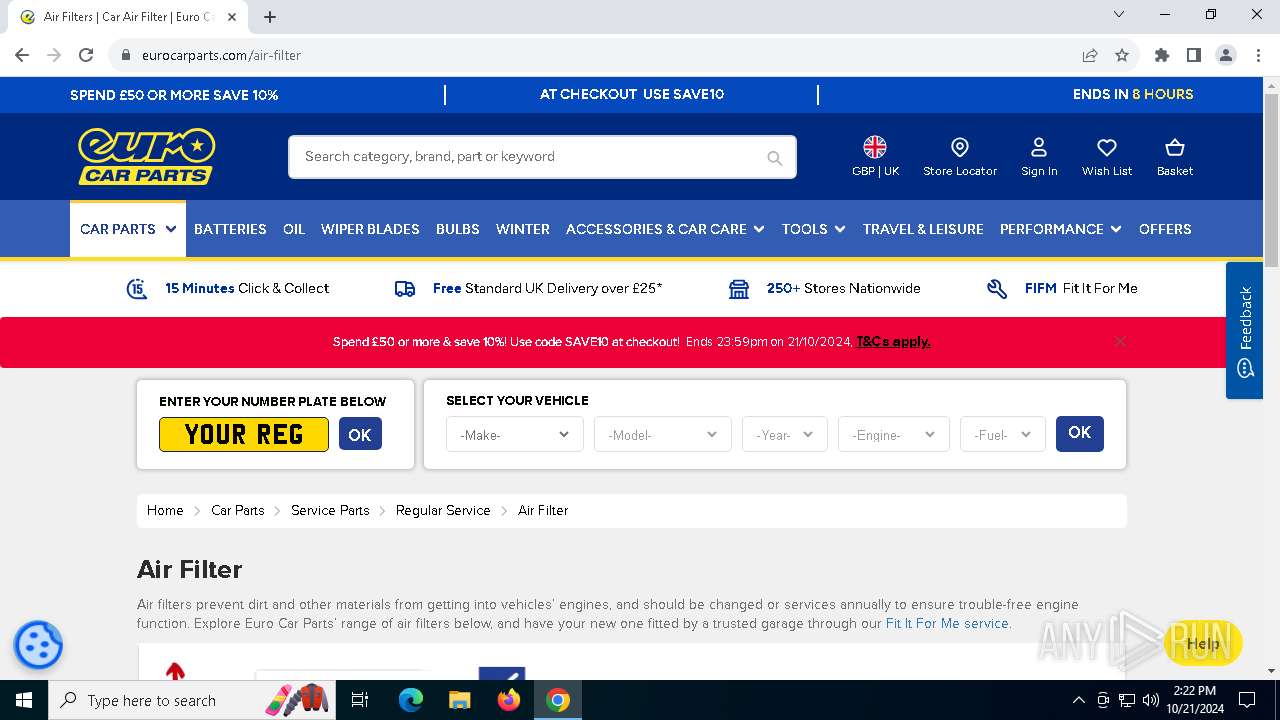Image resolution: width=1280 pixels, height=720 pixels.
Task: Open BULBS menu item
Action: click(x=458, y=229)
